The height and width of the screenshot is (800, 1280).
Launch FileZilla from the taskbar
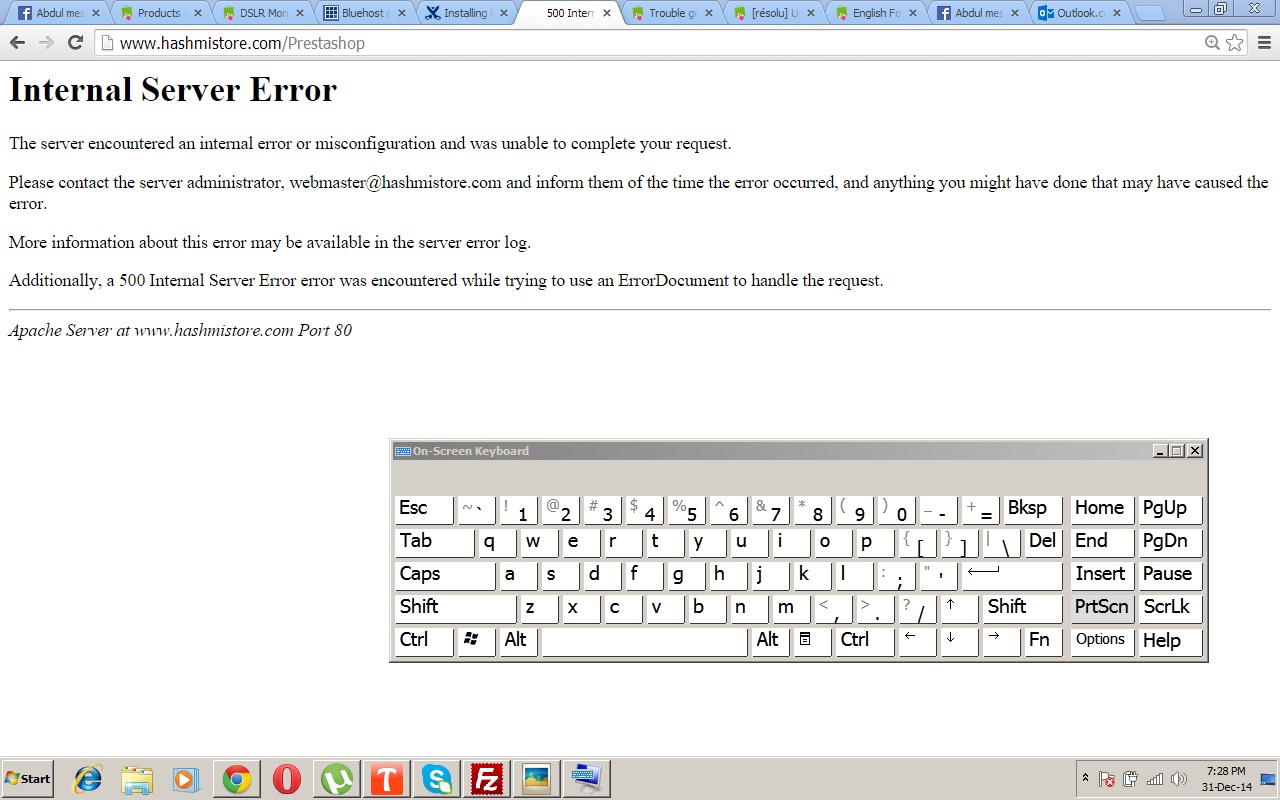point(487,778)
